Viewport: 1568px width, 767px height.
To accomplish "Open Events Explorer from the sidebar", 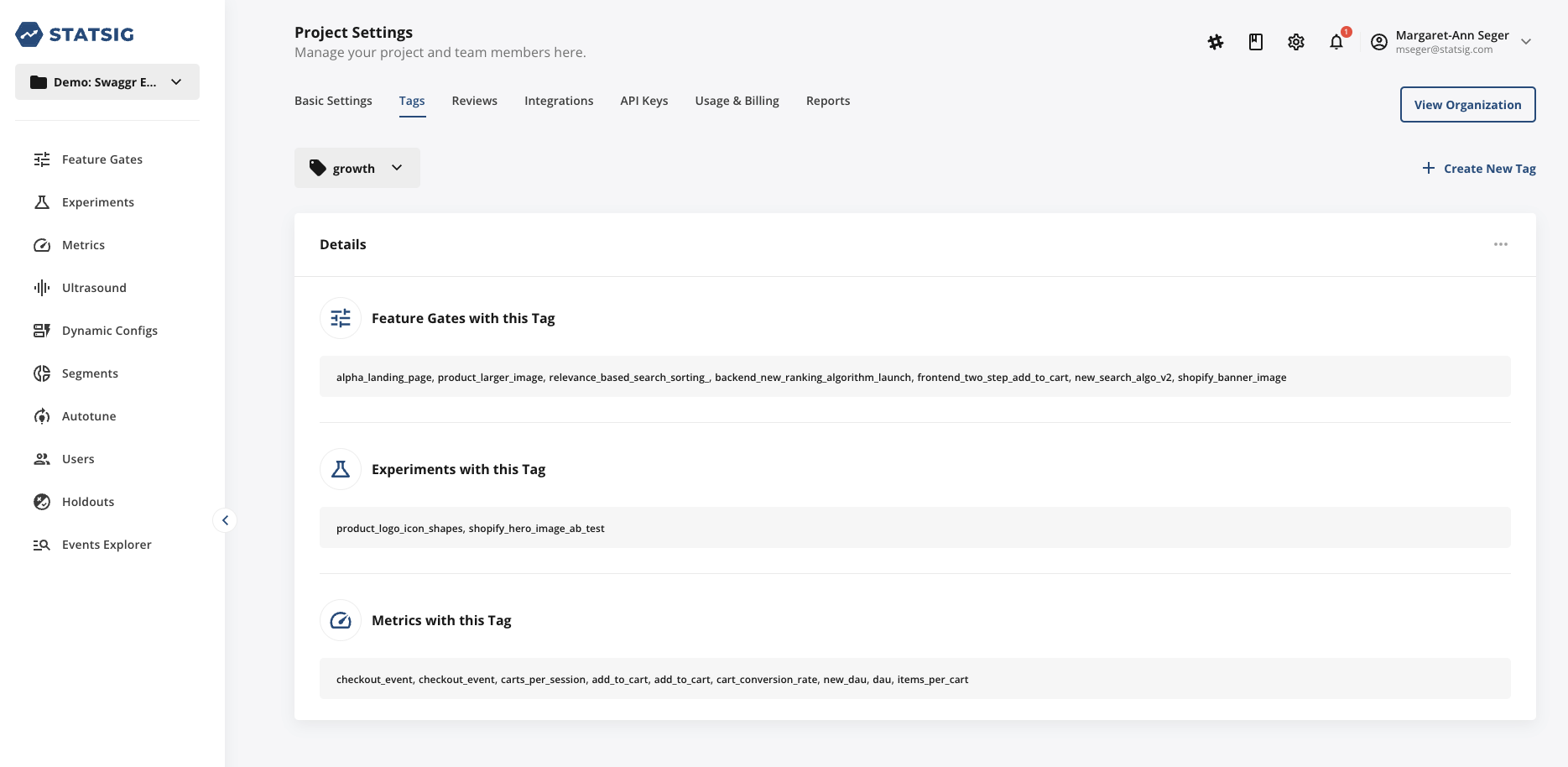I will point(43,545).
